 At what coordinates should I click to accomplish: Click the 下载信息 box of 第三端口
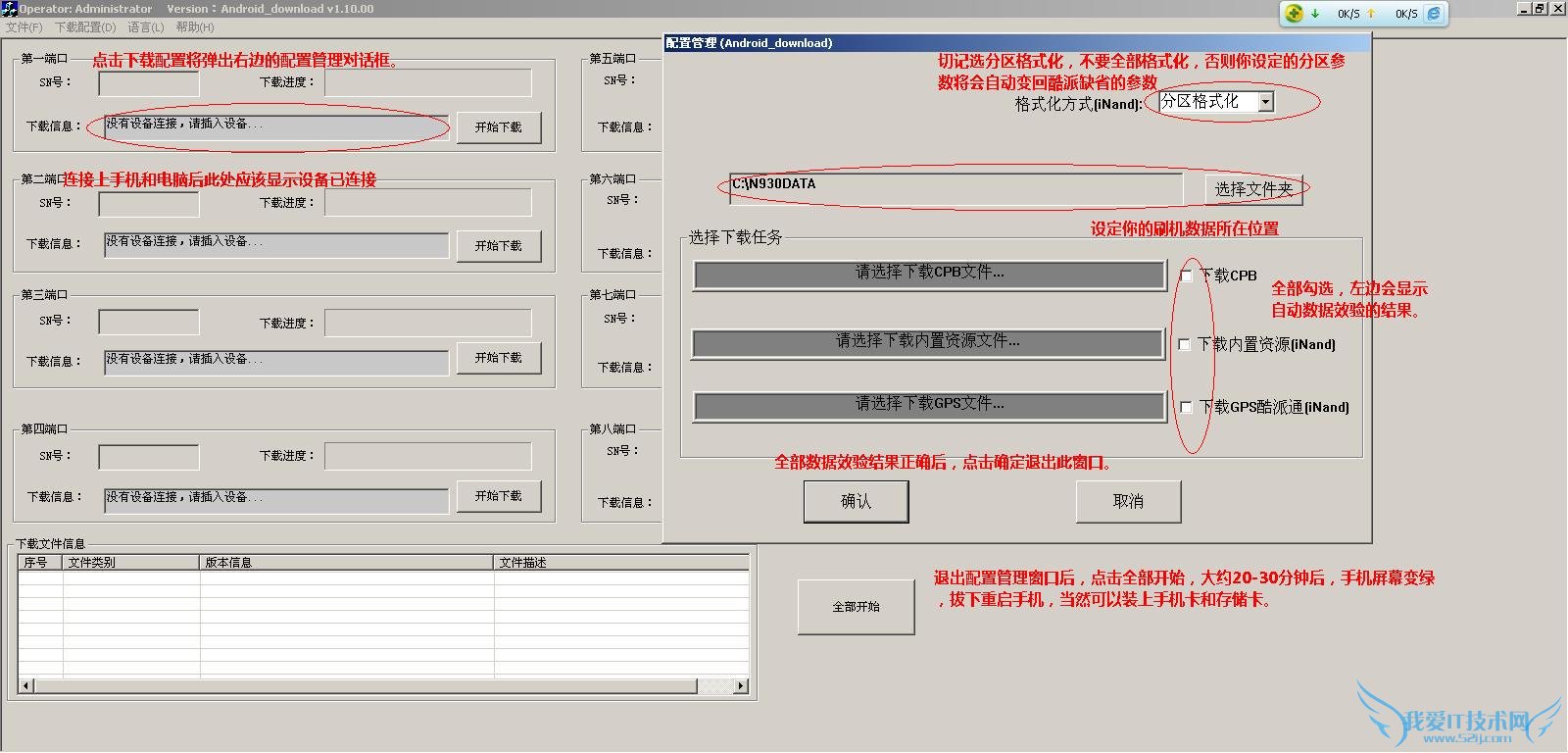pos(276,362)
